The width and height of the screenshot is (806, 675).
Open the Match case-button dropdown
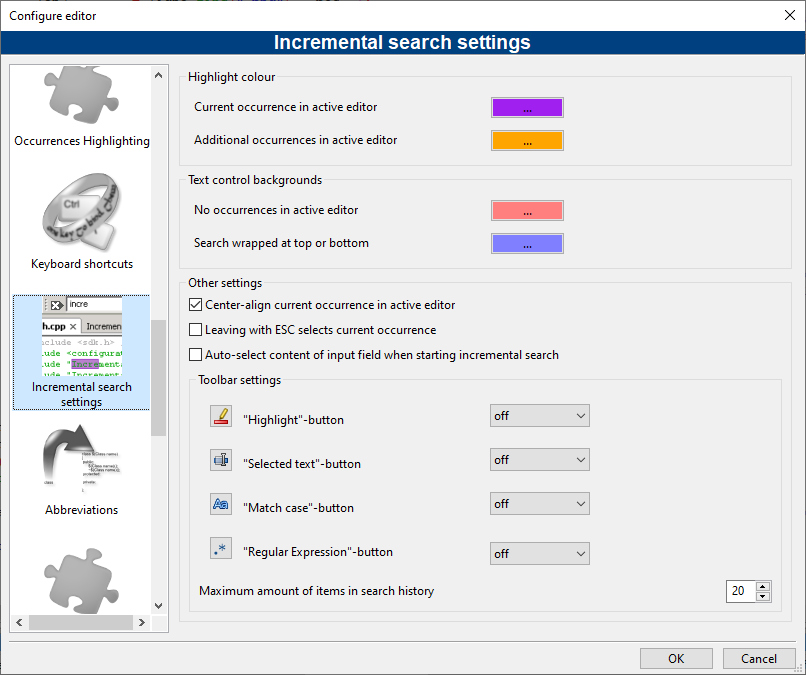point(539,505)
